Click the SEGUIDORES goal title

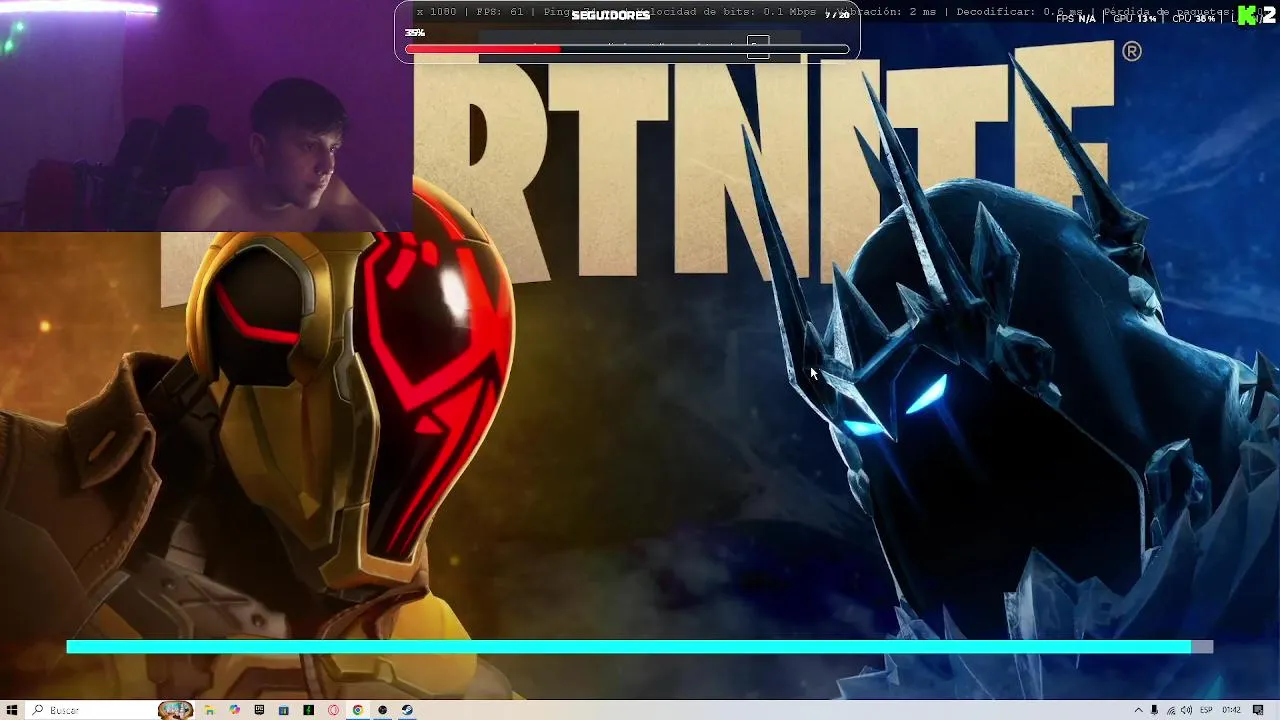click(610, 15)
